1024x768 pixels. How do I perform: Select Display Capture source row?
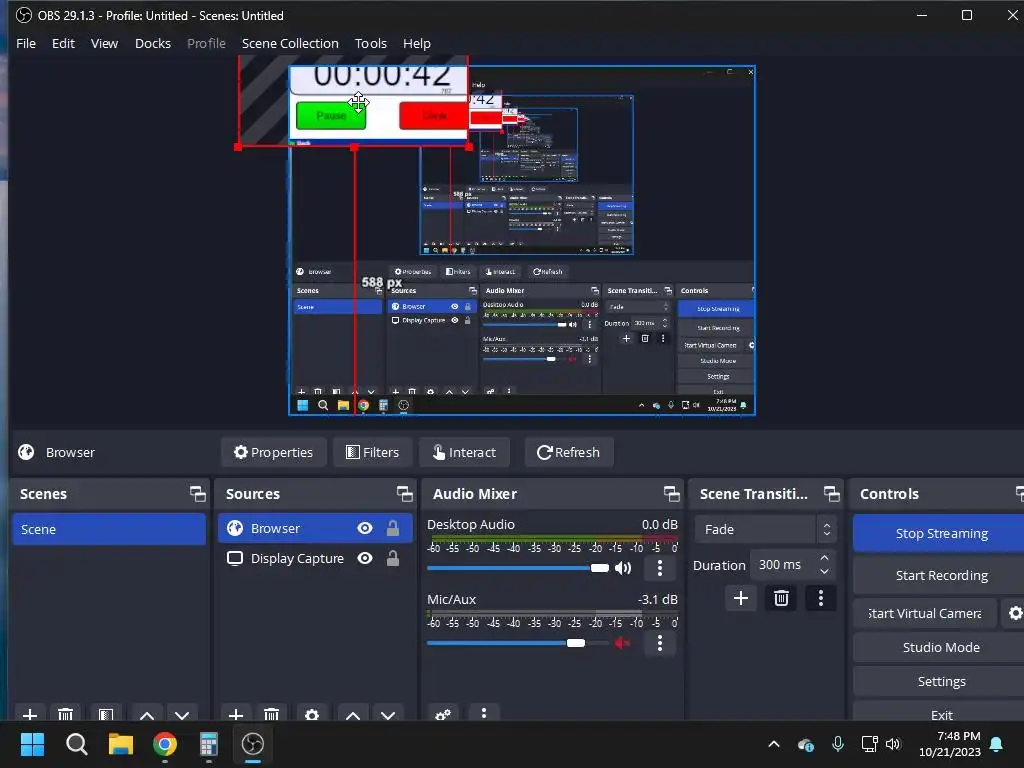[x=315, y=558]
